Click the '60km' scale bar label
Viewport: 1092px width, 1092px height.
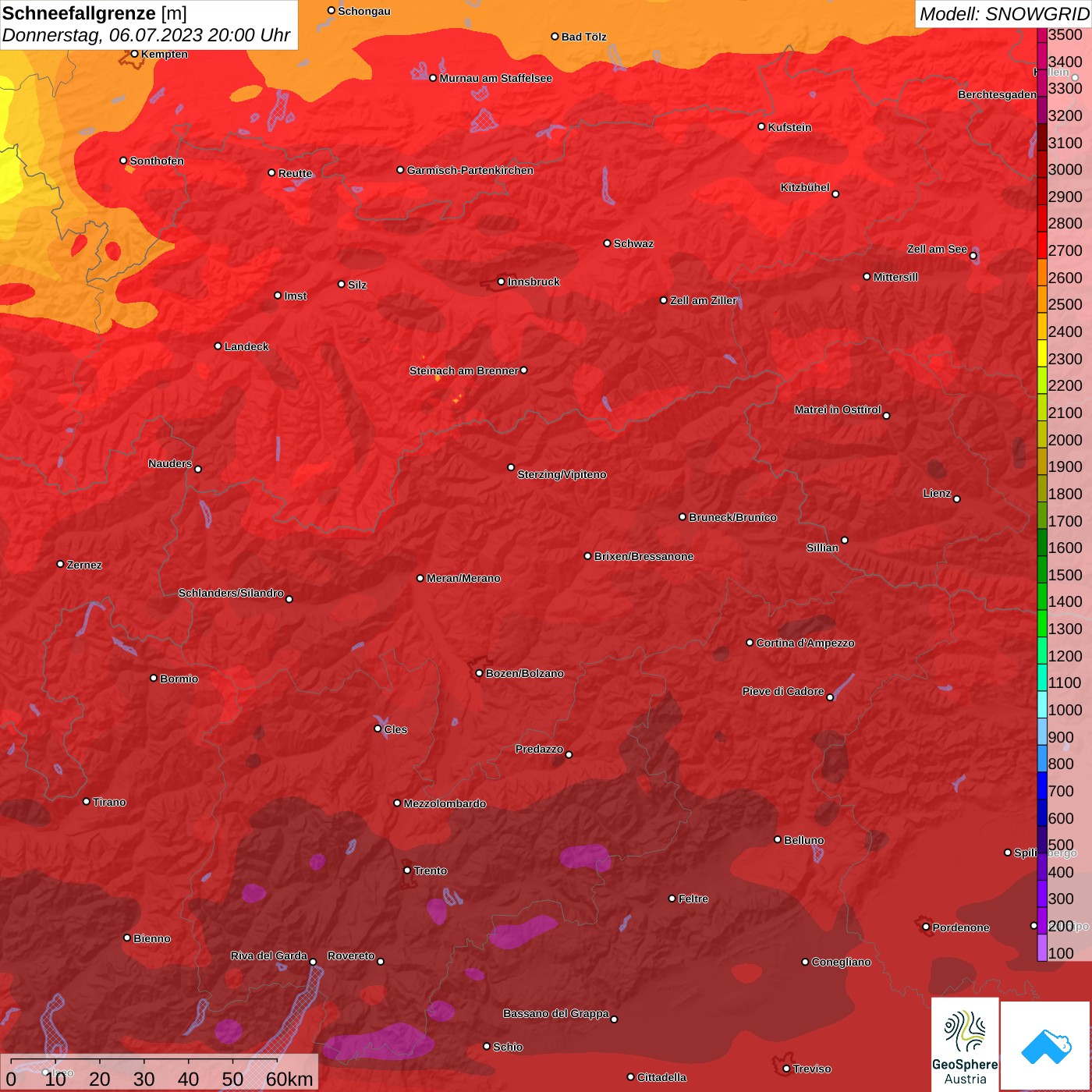tap(289, 1079)
